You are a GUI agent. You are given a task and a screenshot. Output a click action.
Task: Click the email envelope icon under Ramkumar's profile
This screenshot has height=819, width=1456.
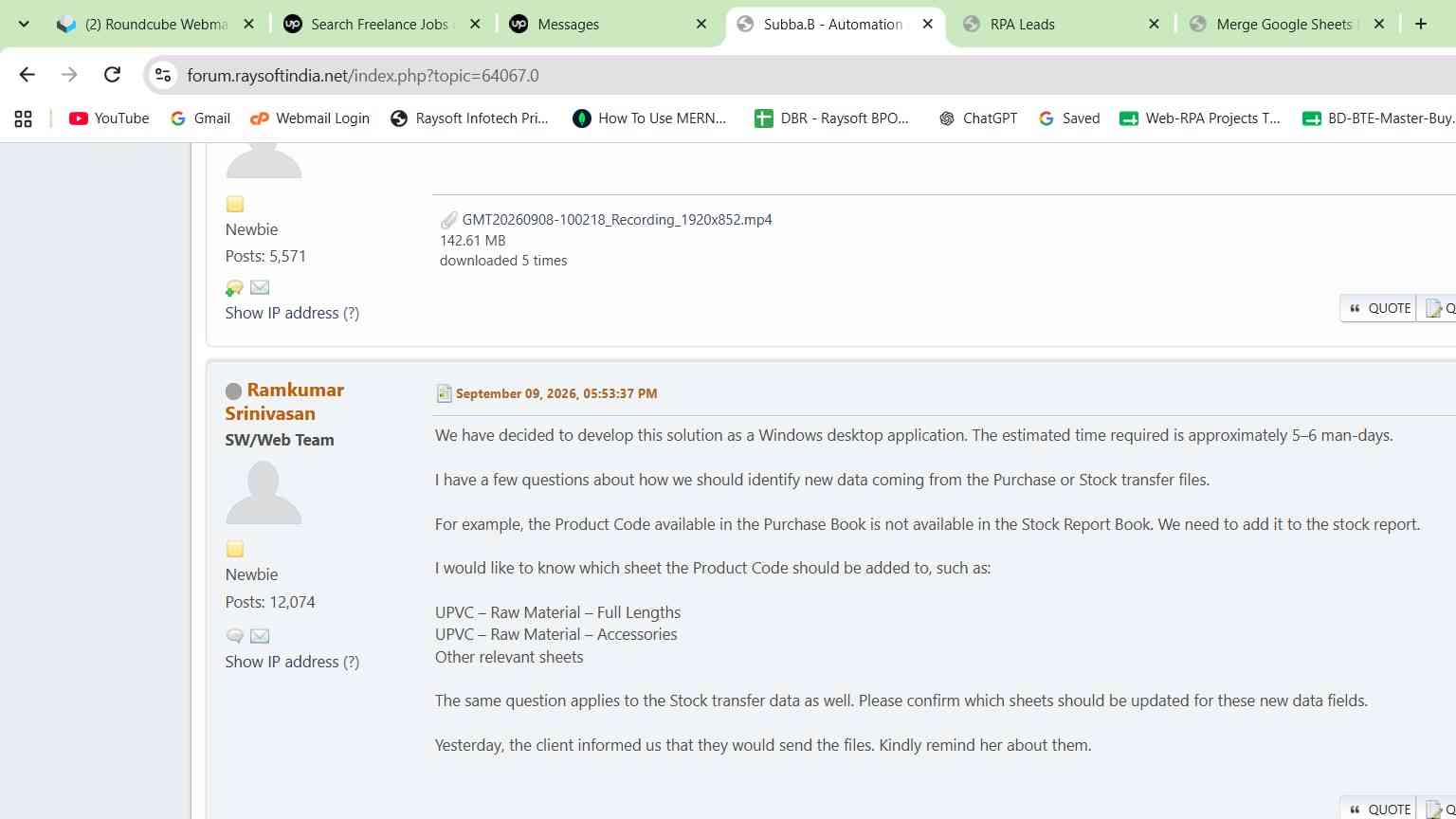[260, 635]
